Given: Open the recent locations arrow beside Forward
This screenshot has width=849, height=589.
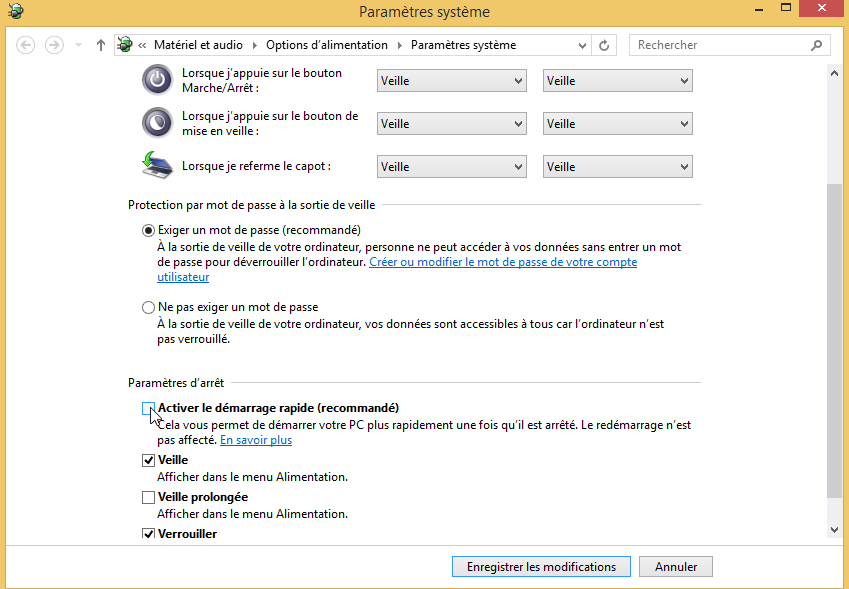Looking at the screenshot, I should click(79, 45).
